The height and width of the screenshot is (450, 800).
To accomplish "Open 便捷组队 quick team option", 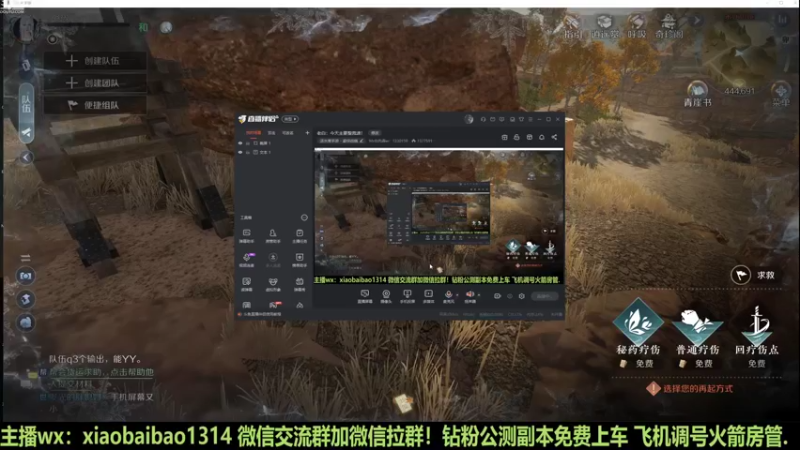I will (x=95, y=105).
